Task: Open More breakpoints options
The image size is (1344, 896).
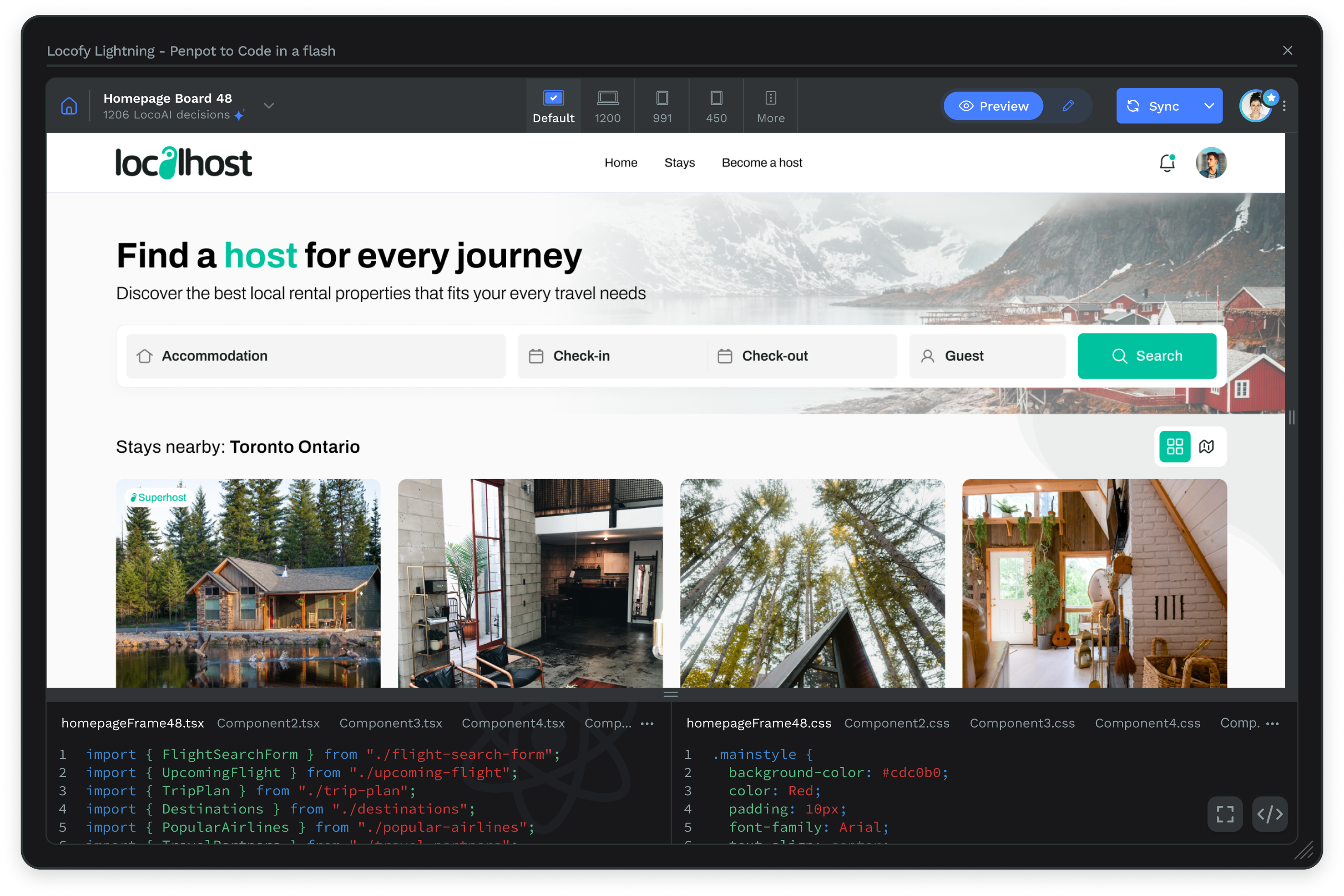Action: pos(771,106)
